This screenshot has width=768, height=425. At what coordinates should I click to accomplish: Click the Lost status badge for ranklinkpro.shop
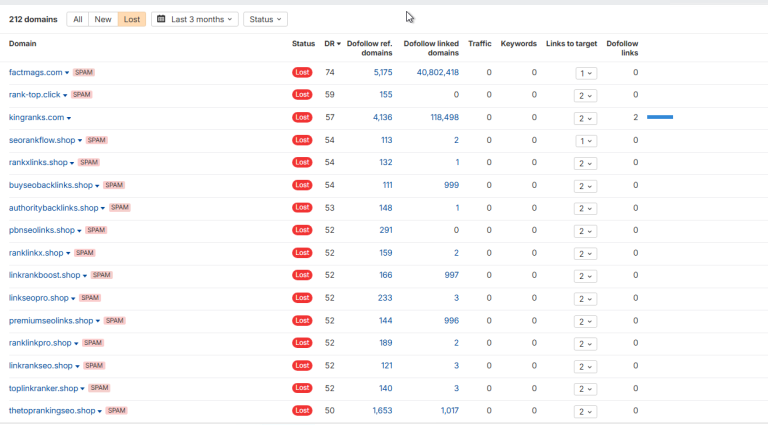(302, 343)
